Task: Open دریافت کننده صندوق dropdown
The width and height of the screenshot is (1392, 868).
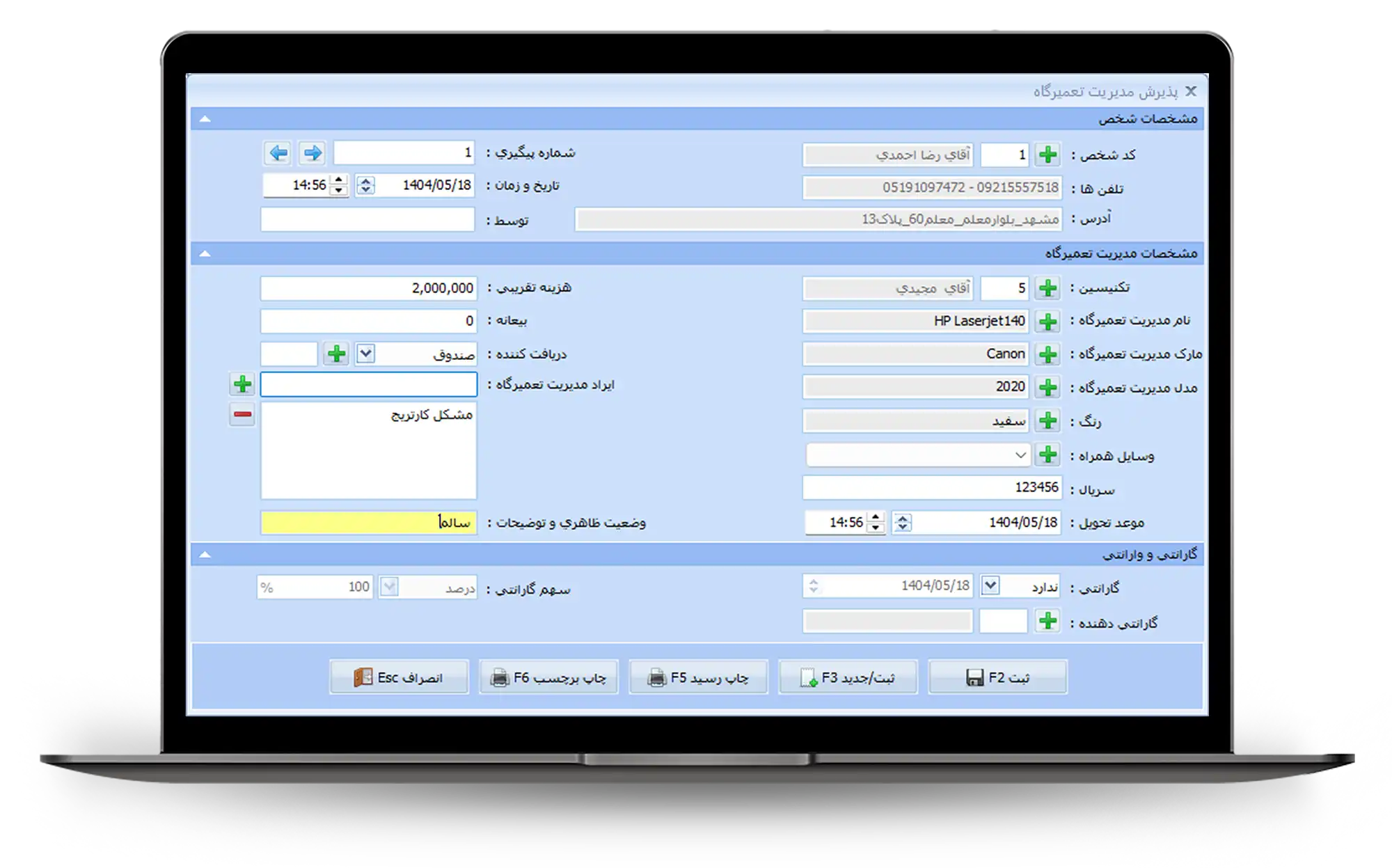Action: click(366, 354)
